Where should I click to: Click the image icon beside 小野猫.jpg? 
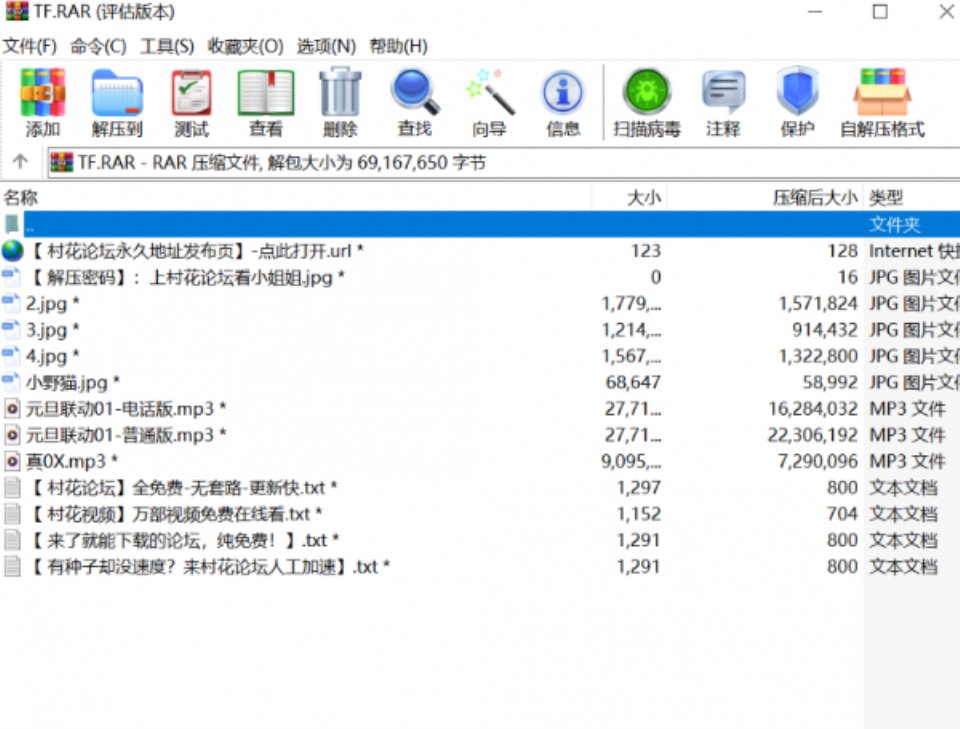coord(10,383)
